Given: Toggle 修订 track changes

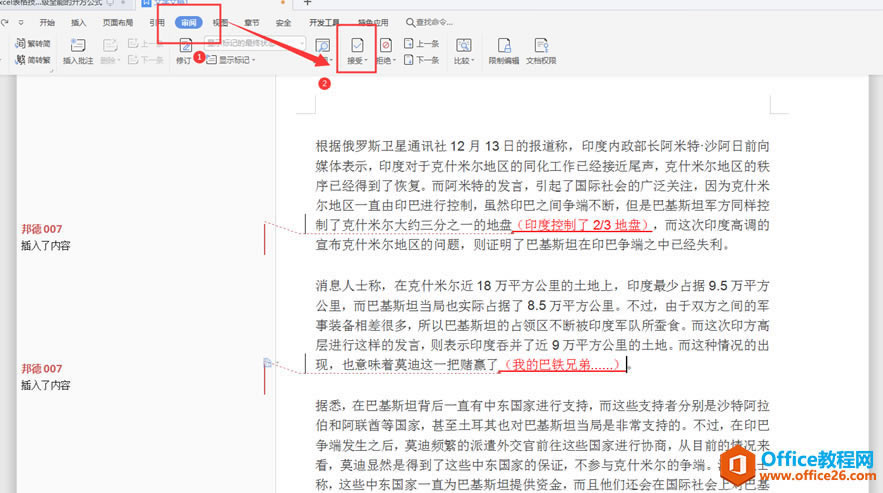Looking at the screenshot, I should click(x=184, y=51).
